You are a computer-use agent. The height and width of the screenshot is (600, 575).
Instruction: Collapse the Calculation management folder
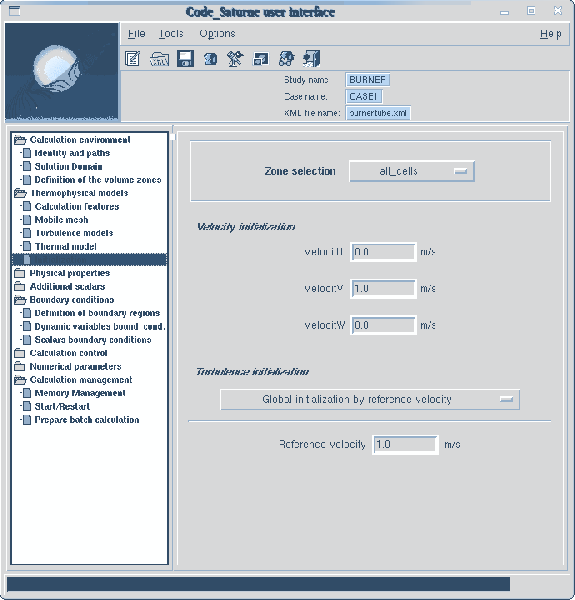(20, 380)
